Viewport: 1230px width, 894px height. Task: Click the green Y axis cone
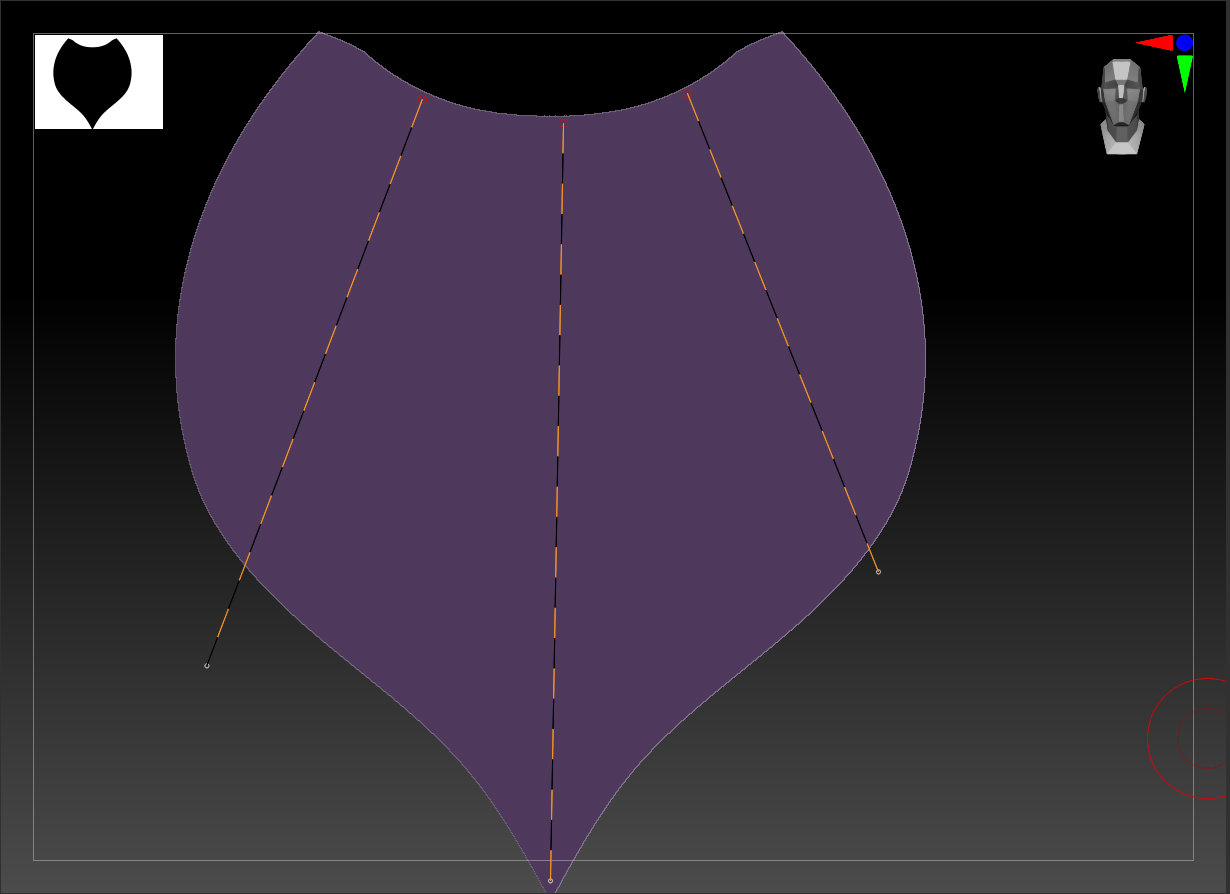click(x=1184, y=72)
